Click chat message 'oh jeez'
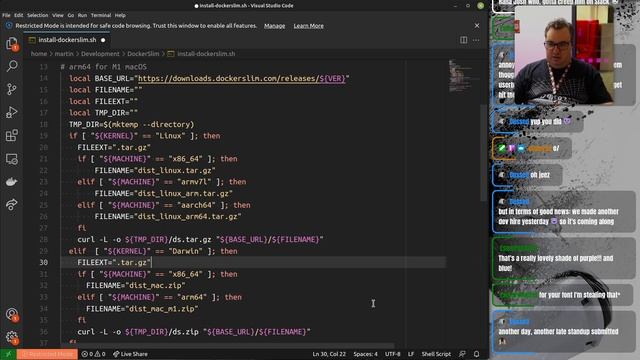The image size is (640, 360). (540, 175)
